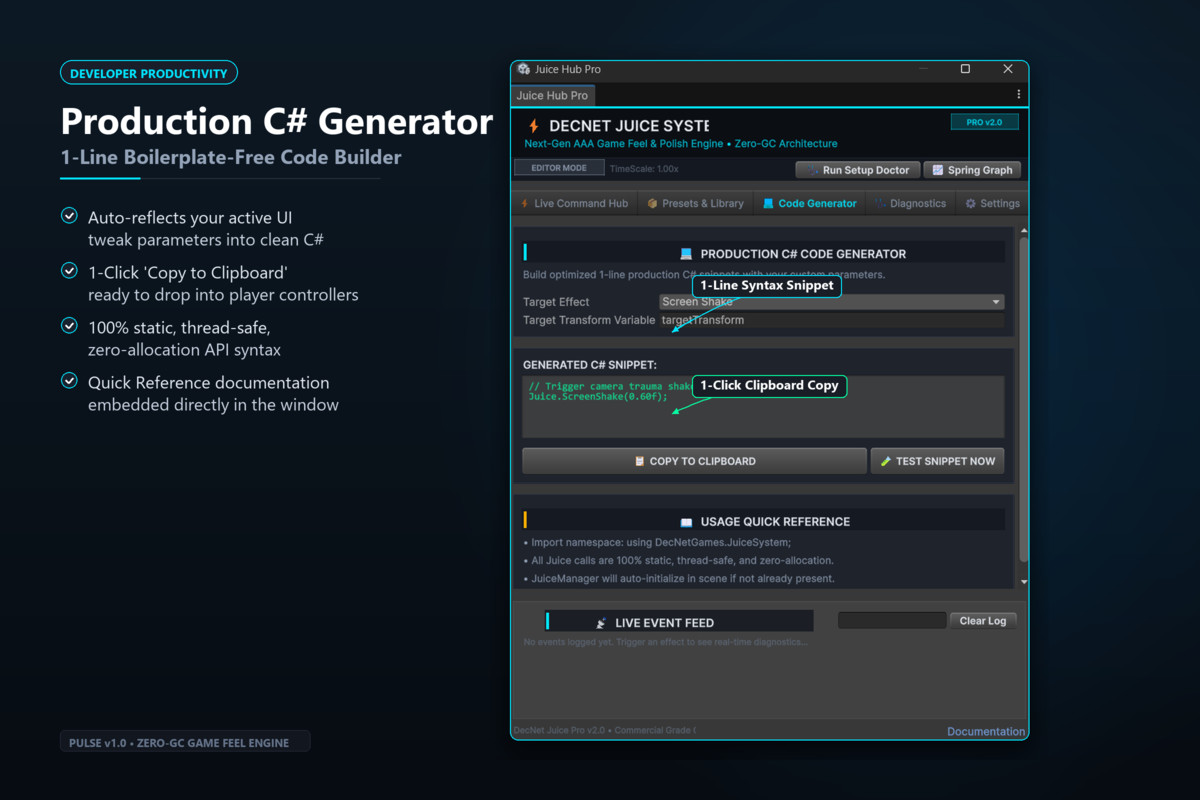Screen dimensions: 1200x800
Task: Open the three-dot window options menu
Action: pyautogui.click(x=1019, y=95)
